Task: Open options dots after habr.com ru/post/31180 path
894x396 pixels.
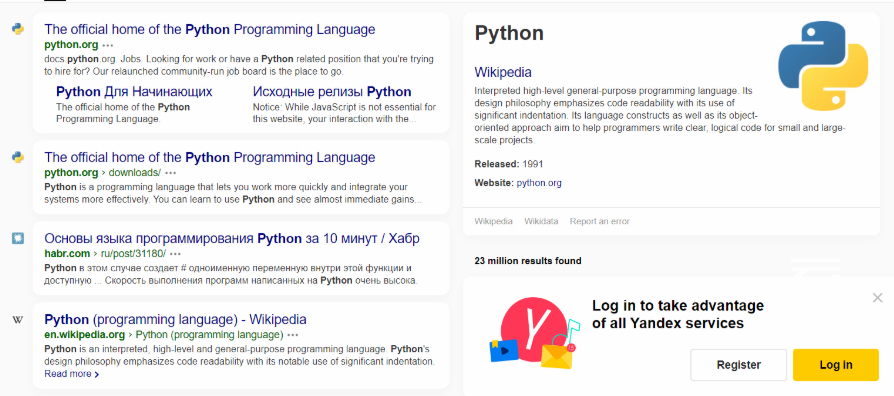Action: coord(176,254)
